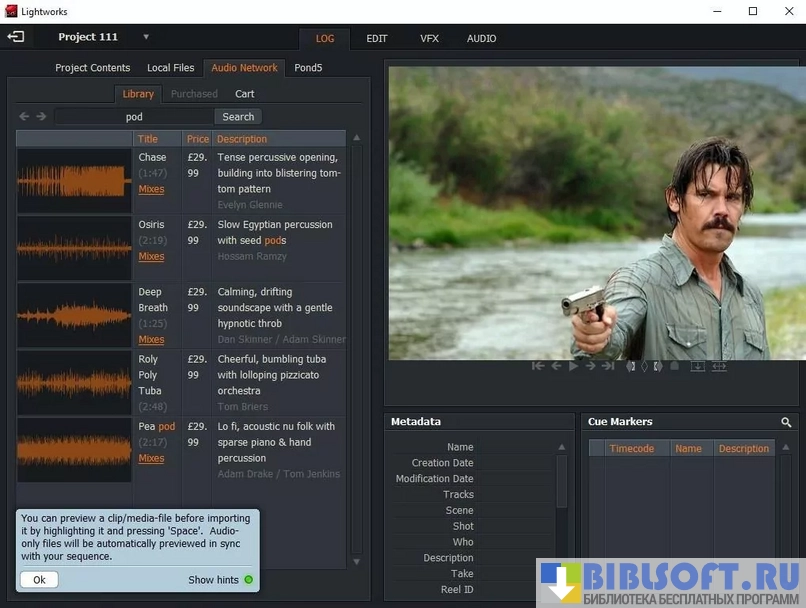The width and height of the screenshot is (806, 608).
Task: Step one frame forward in viewer
Action: (591, 366)
